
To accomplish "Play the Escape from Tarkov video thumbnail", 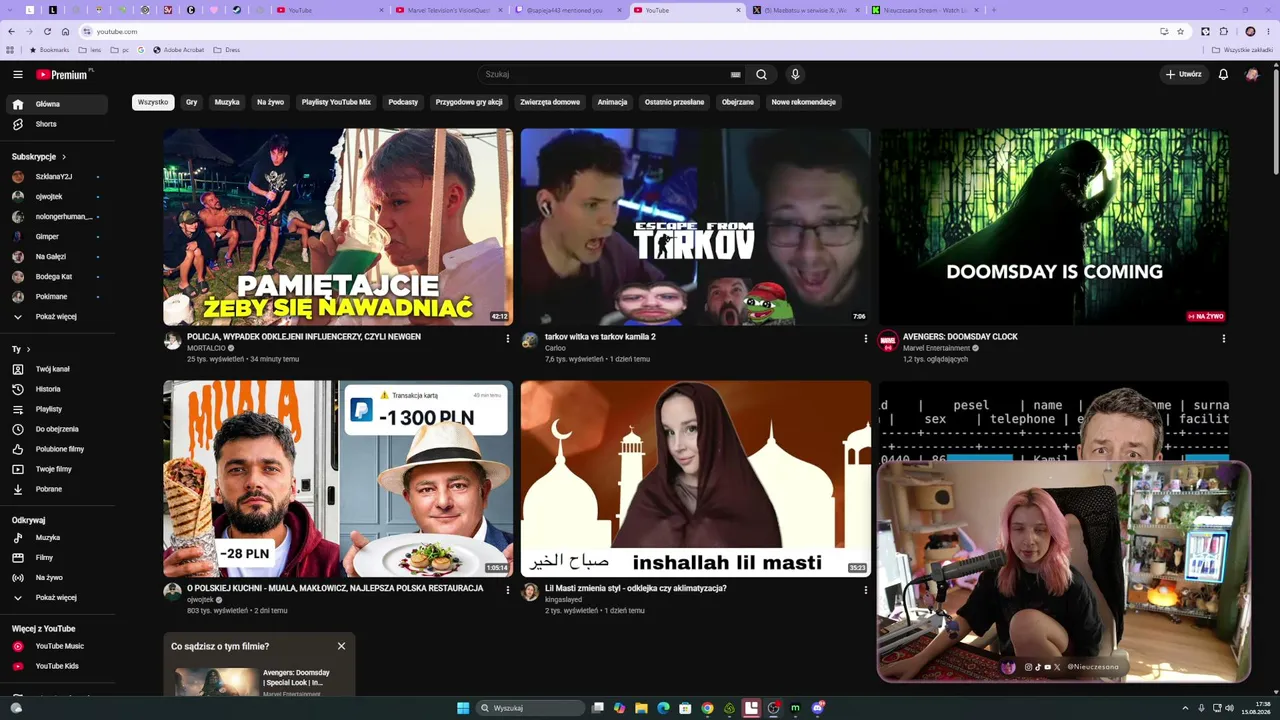I will pyautogui.click(x=696, y=227).
